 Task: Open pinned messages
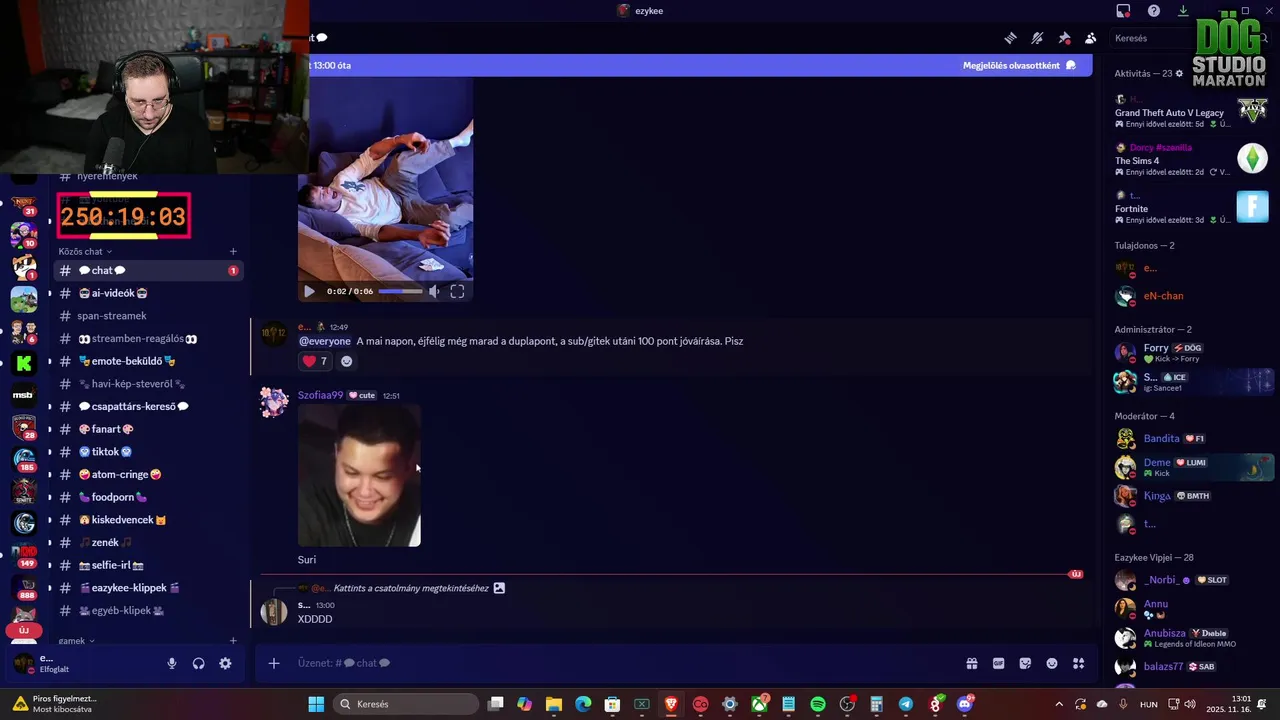(x=1064, y=38)
